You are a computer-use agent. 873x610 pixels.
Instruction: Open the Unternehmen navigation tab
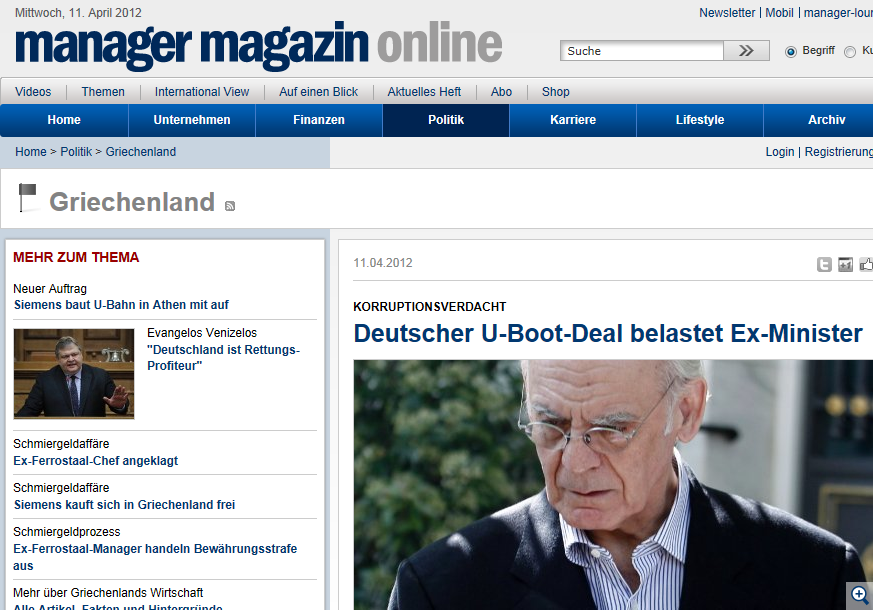192,120
